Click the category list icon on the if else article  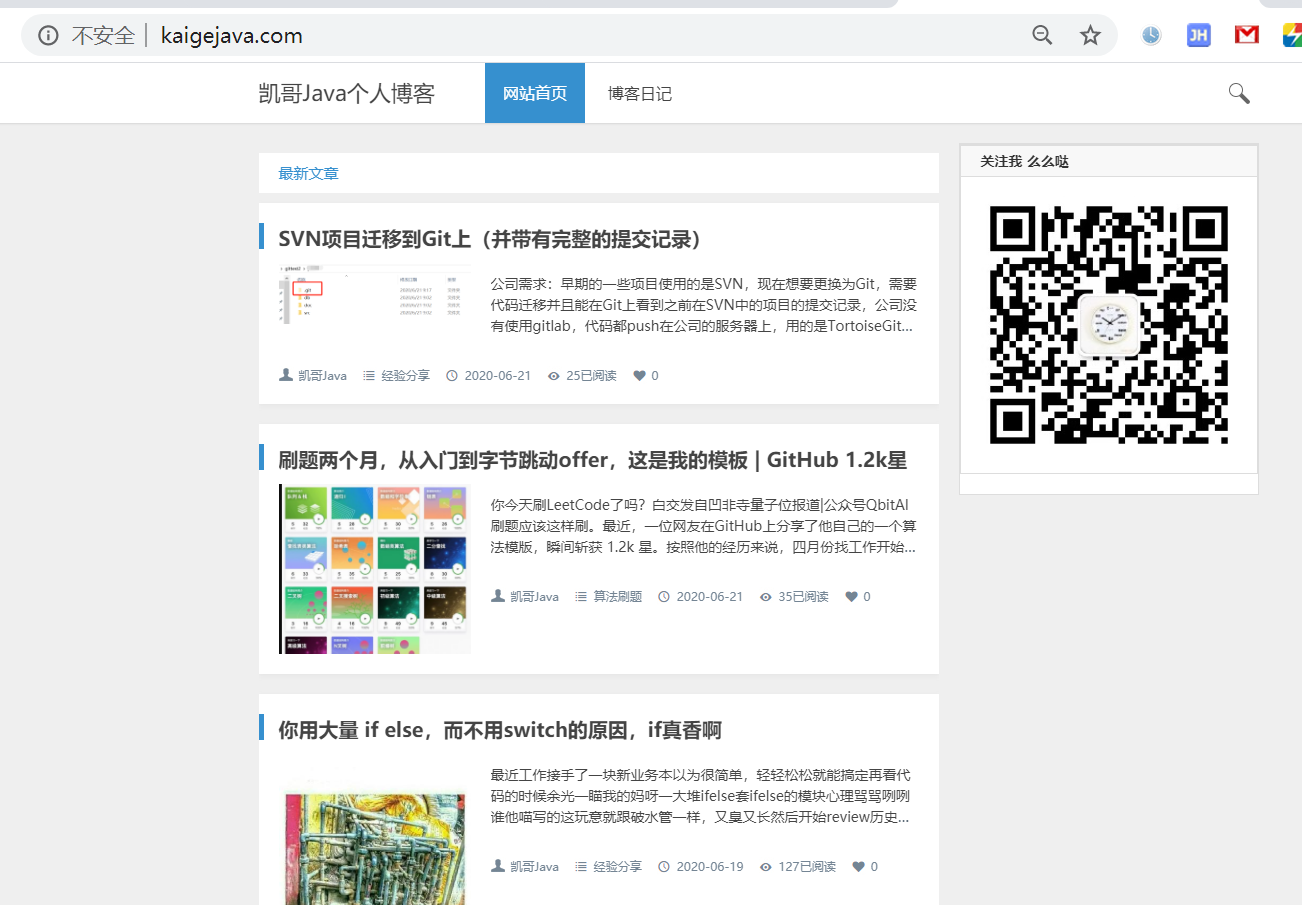pos(581,867)
